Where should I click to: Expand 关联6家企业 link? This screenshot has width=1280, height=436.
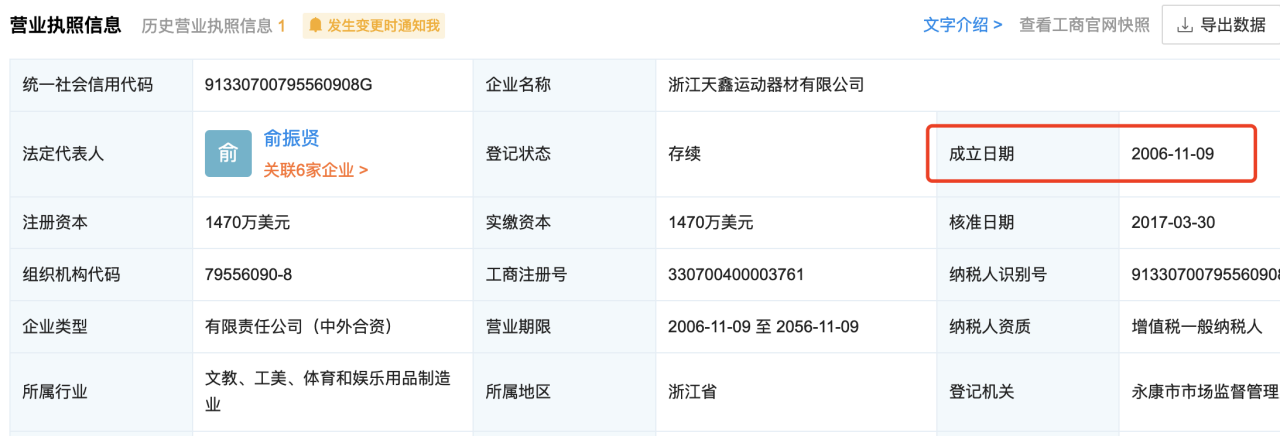tap(315, 170)
